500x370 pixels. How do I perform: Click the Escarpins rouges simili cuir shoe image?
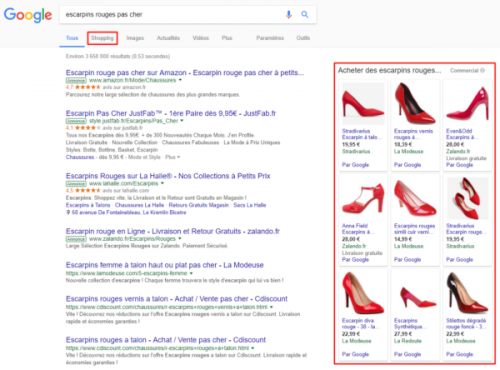tap(415, 198)
